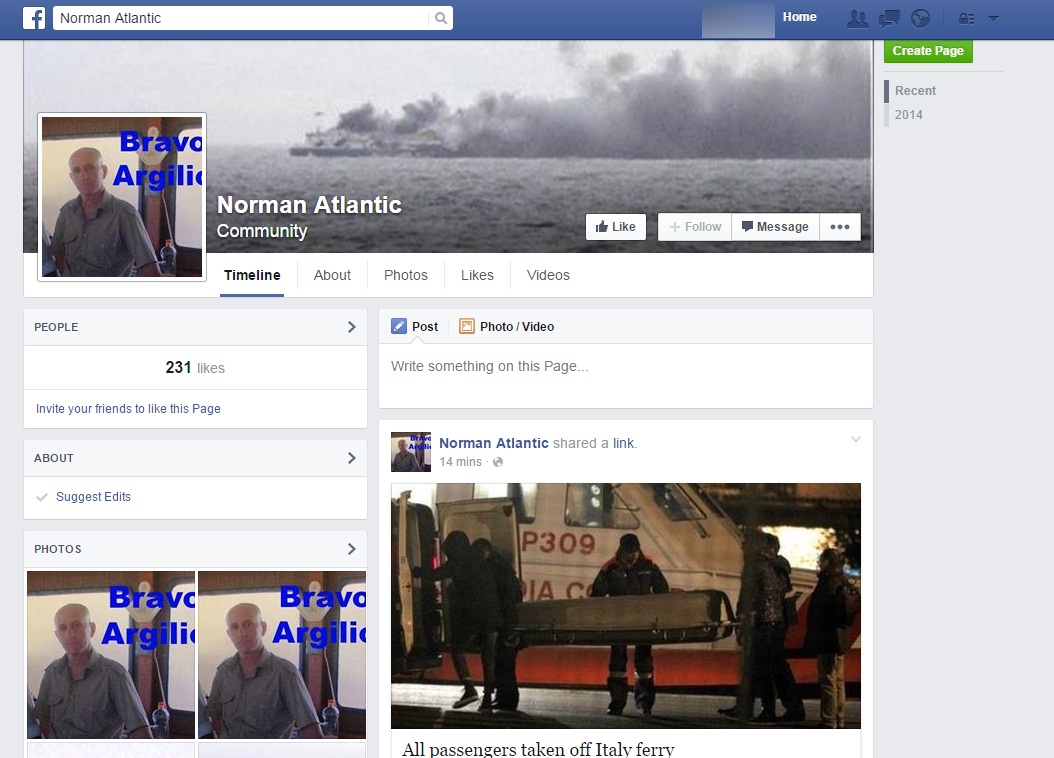The height and width of the screenshot is (758, 1054).
Task: Click the Photo / Video picture icon
Action: [x=467, y=327]
